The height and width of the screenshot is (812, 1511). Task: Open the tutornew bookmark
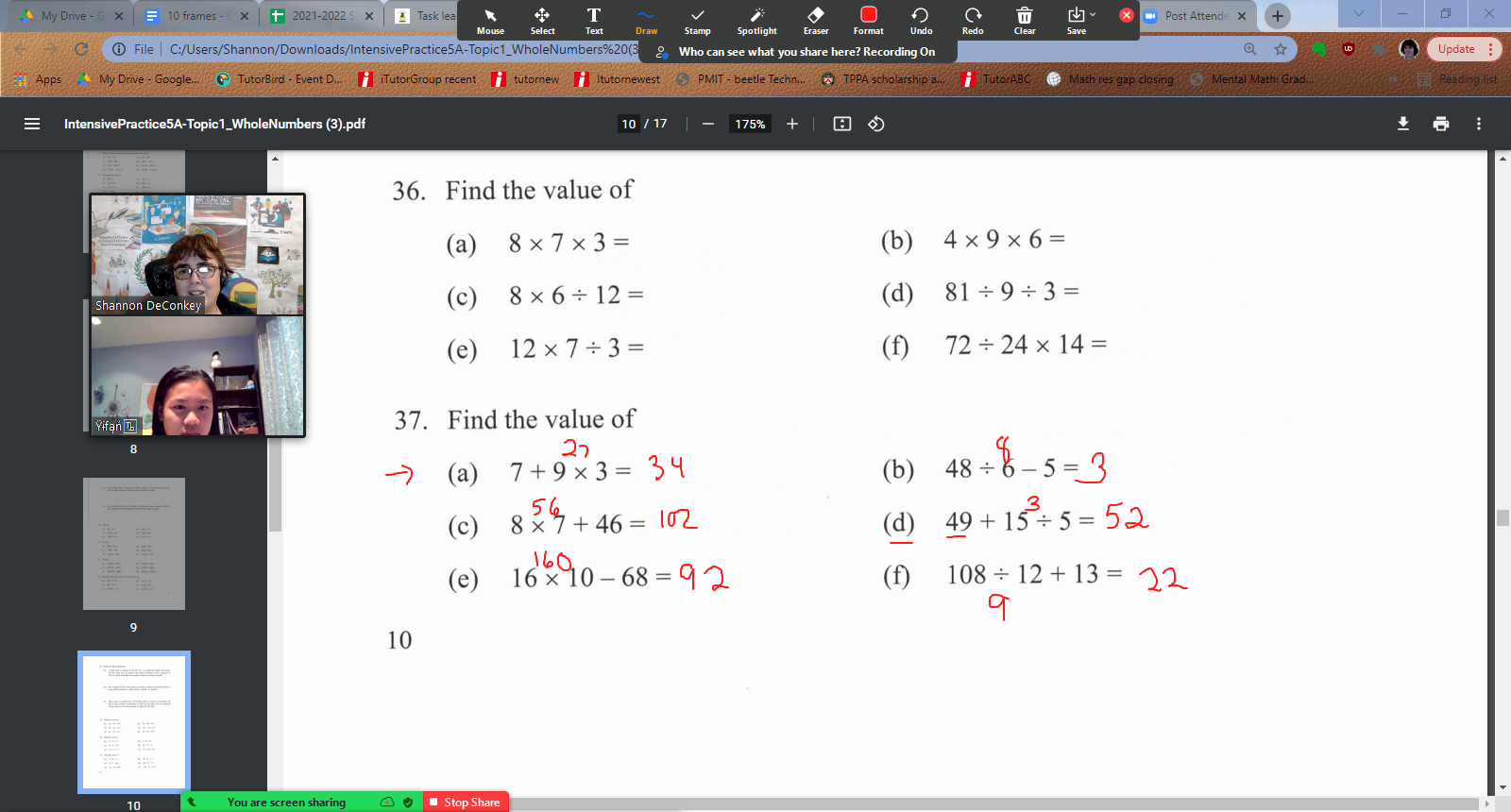point(526,79)
